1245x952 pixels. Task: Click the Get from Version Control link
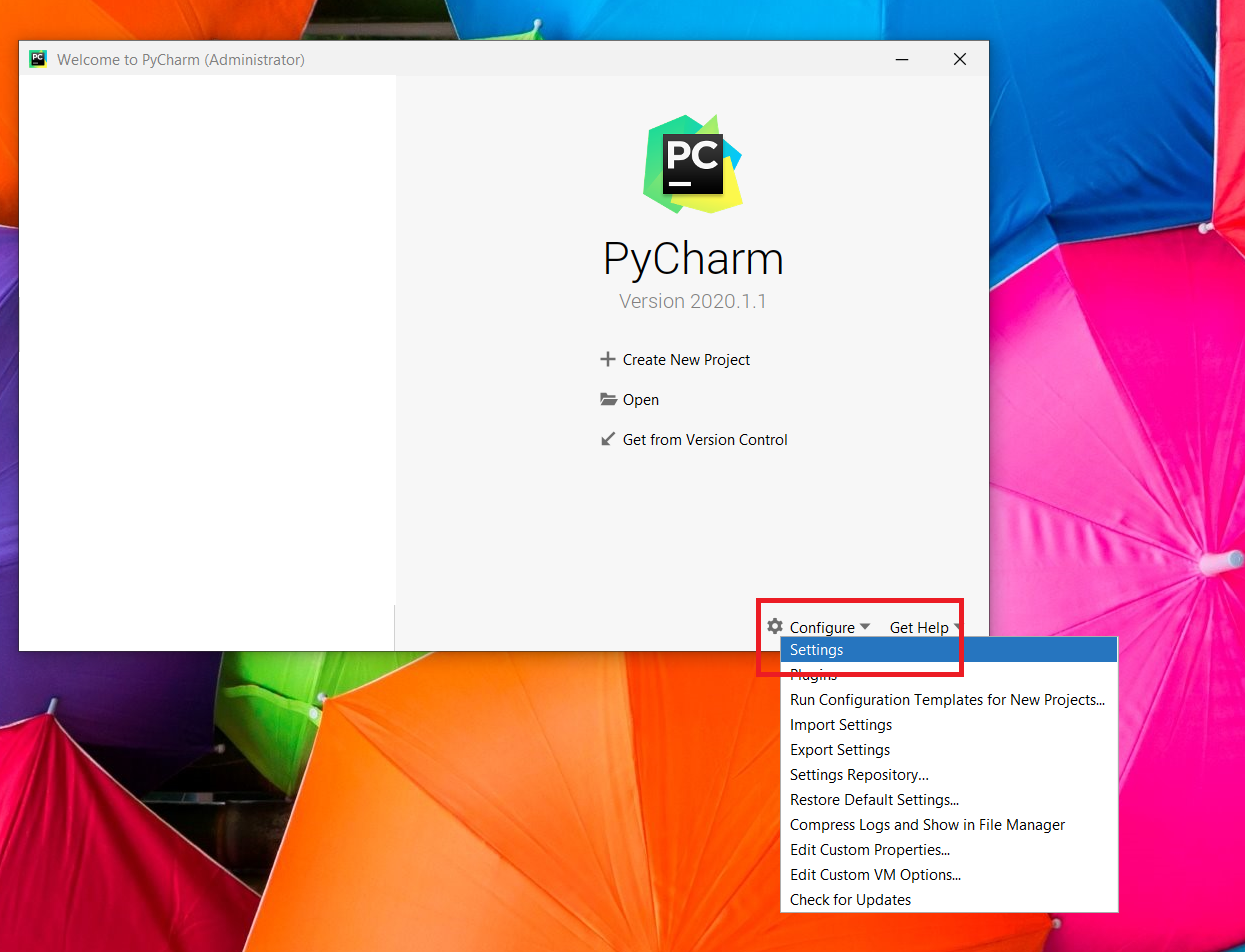click(705, 439)
